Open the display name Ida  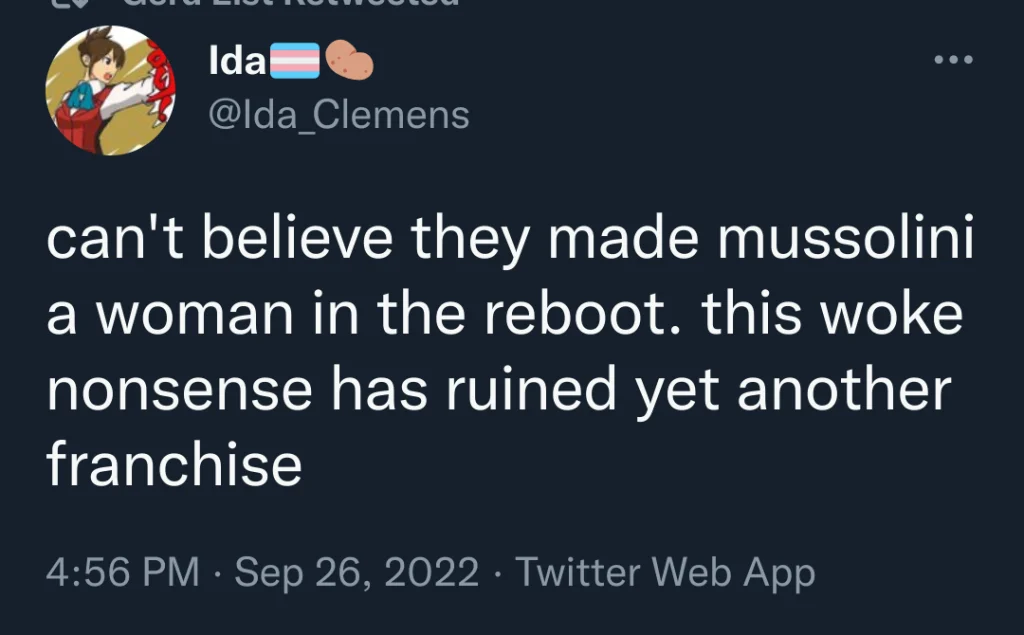(237, 60)
